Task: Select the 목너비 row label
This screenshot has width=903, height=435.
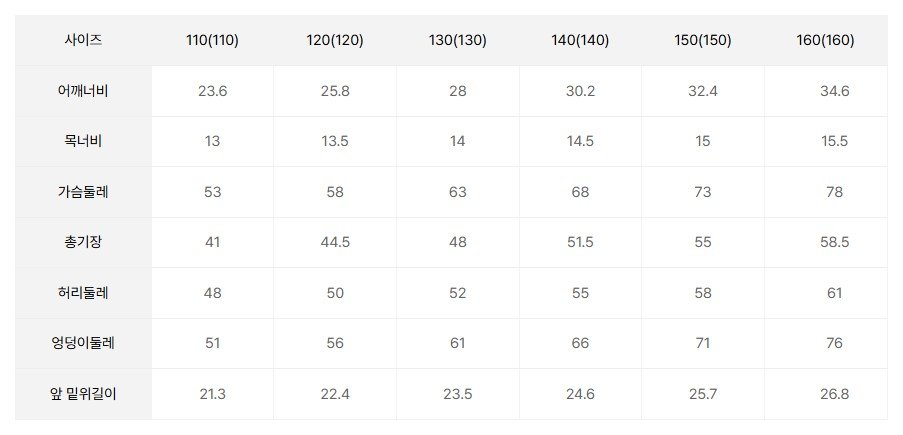Action: coord(84,141)
